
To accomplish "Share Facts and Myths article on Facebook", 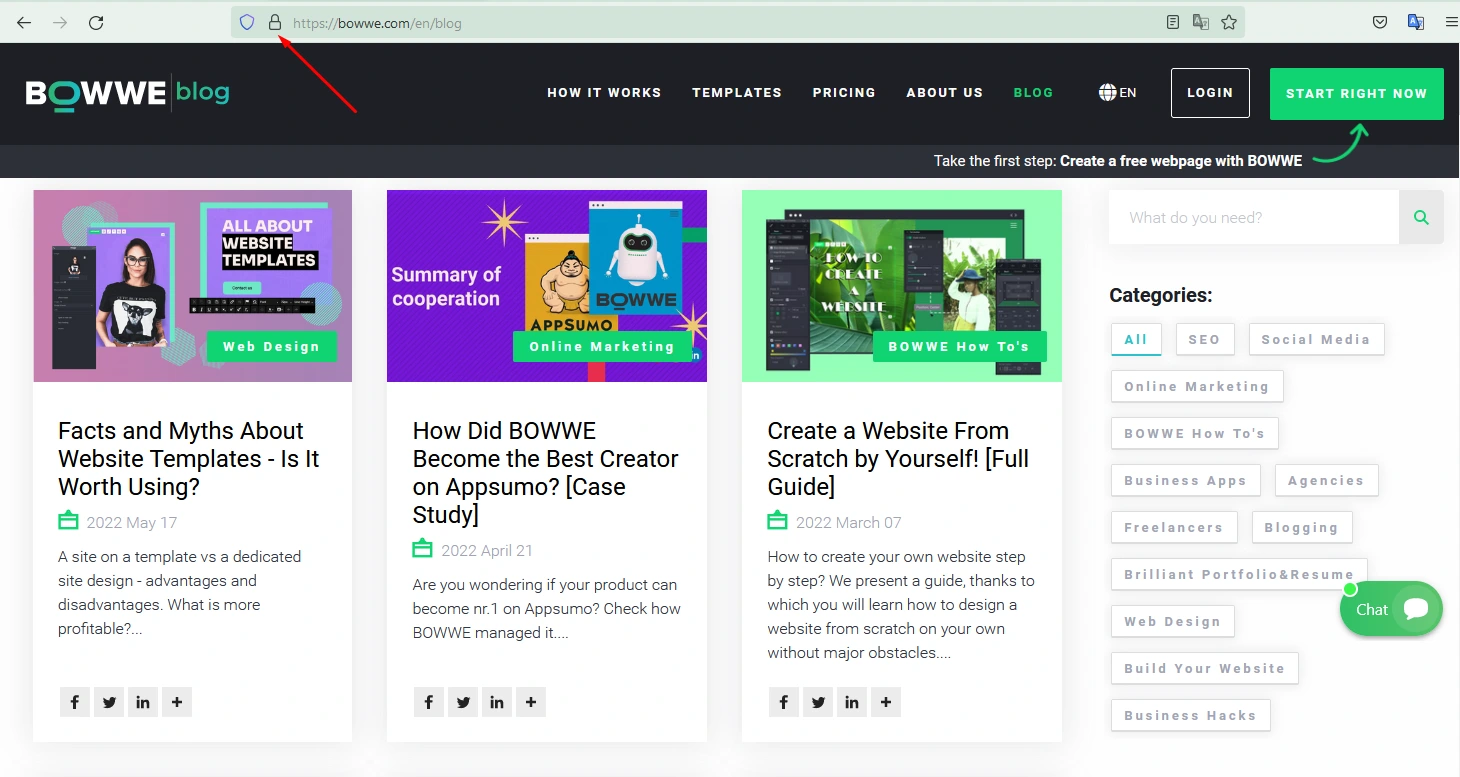I will click(75, 702).
